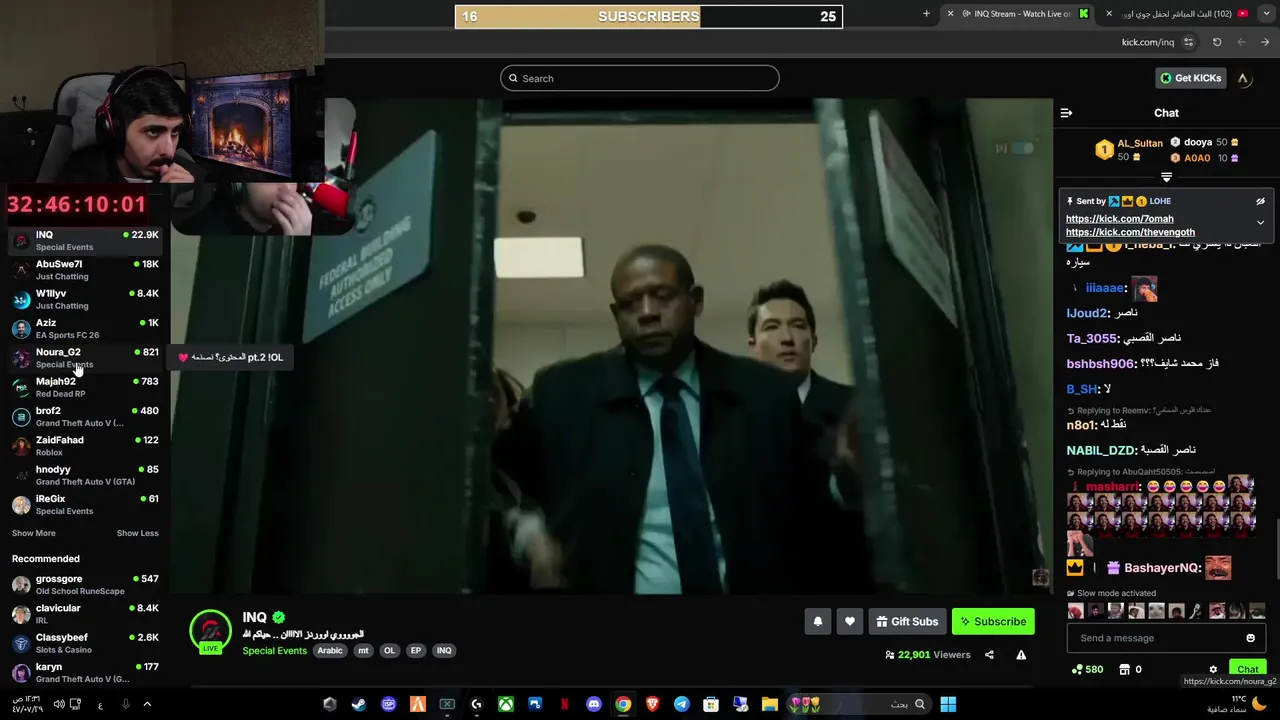Open the kick.com/thevengoth link

1130,232
